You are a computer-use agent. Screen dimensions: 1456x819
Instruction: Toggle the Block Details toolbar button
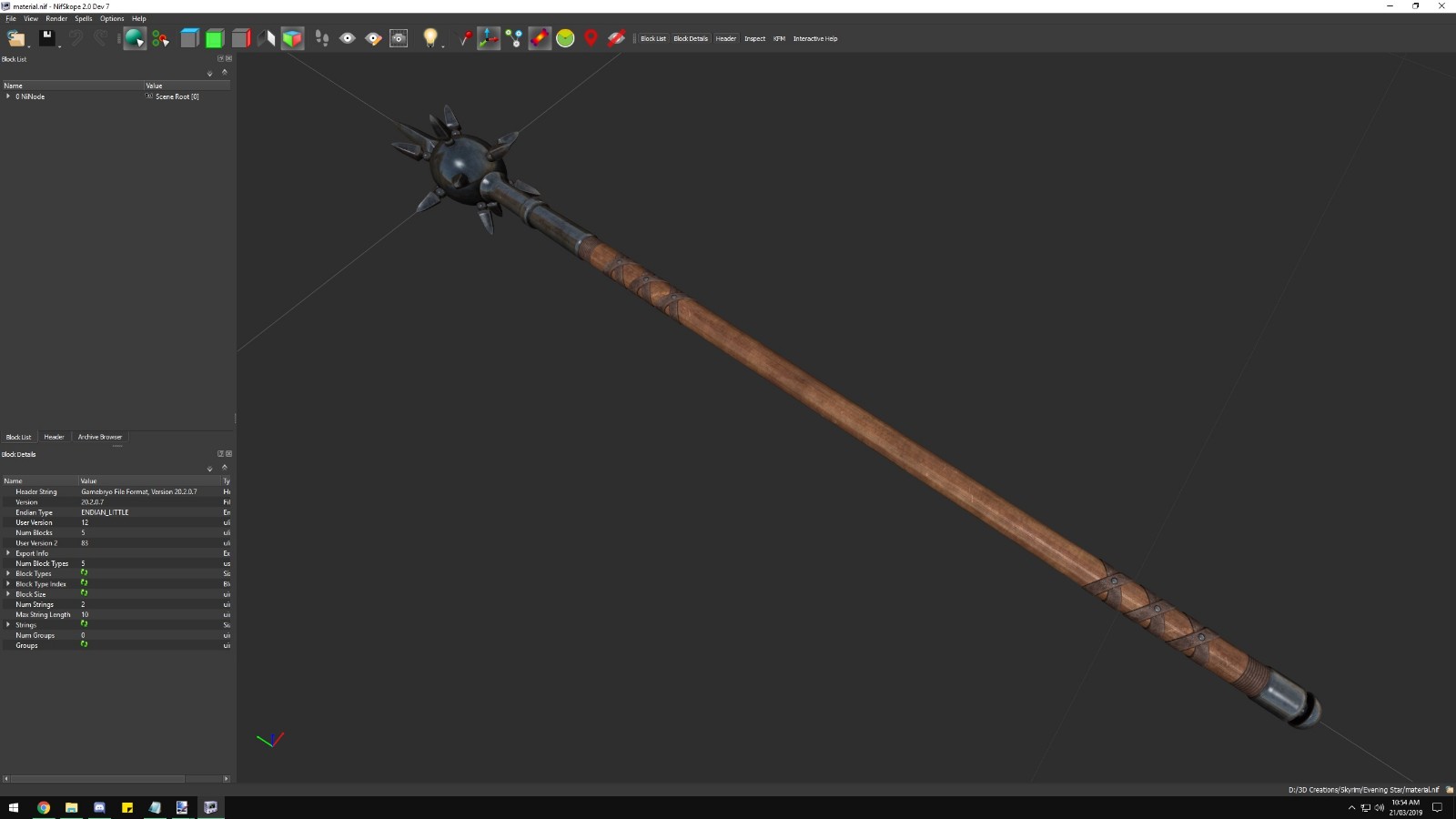click(x=690, y=39)
